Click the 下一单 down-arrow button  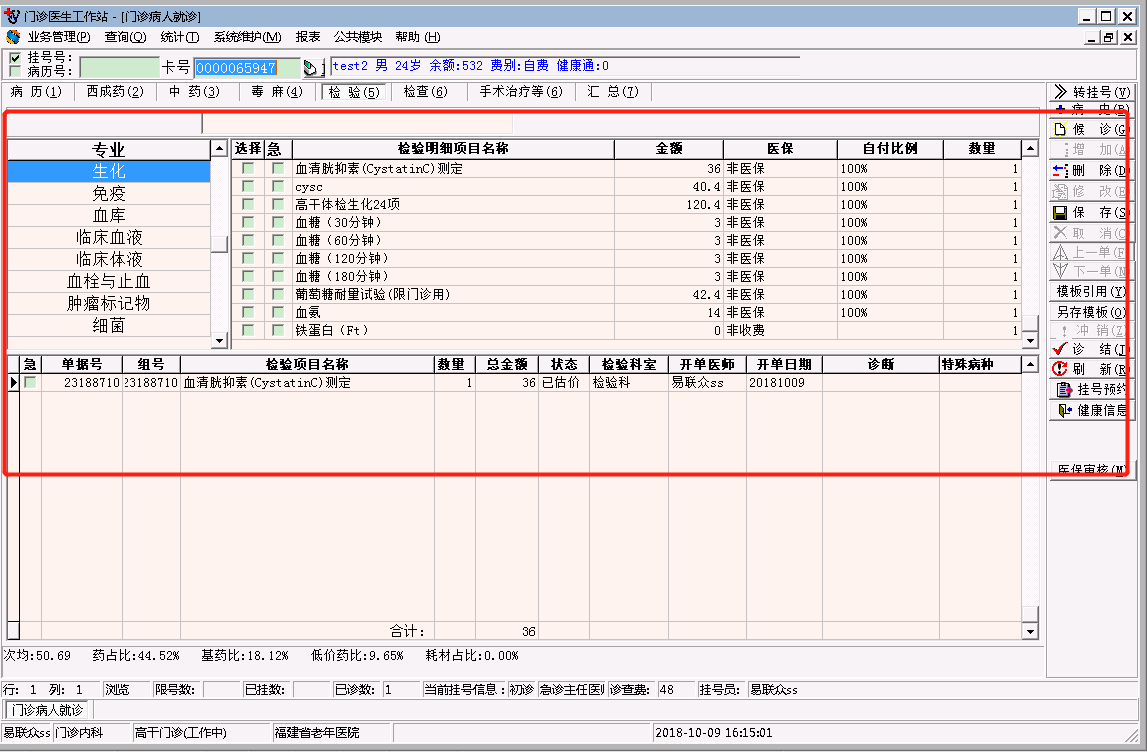1091,271
